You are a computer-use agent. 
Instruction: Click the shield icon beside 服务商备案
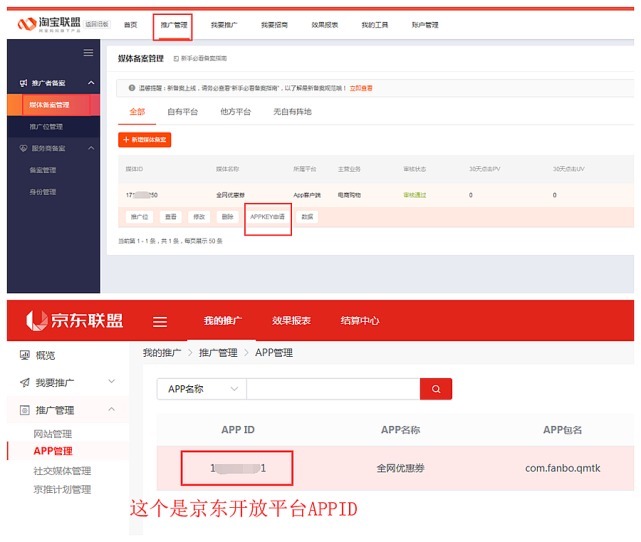24,148
